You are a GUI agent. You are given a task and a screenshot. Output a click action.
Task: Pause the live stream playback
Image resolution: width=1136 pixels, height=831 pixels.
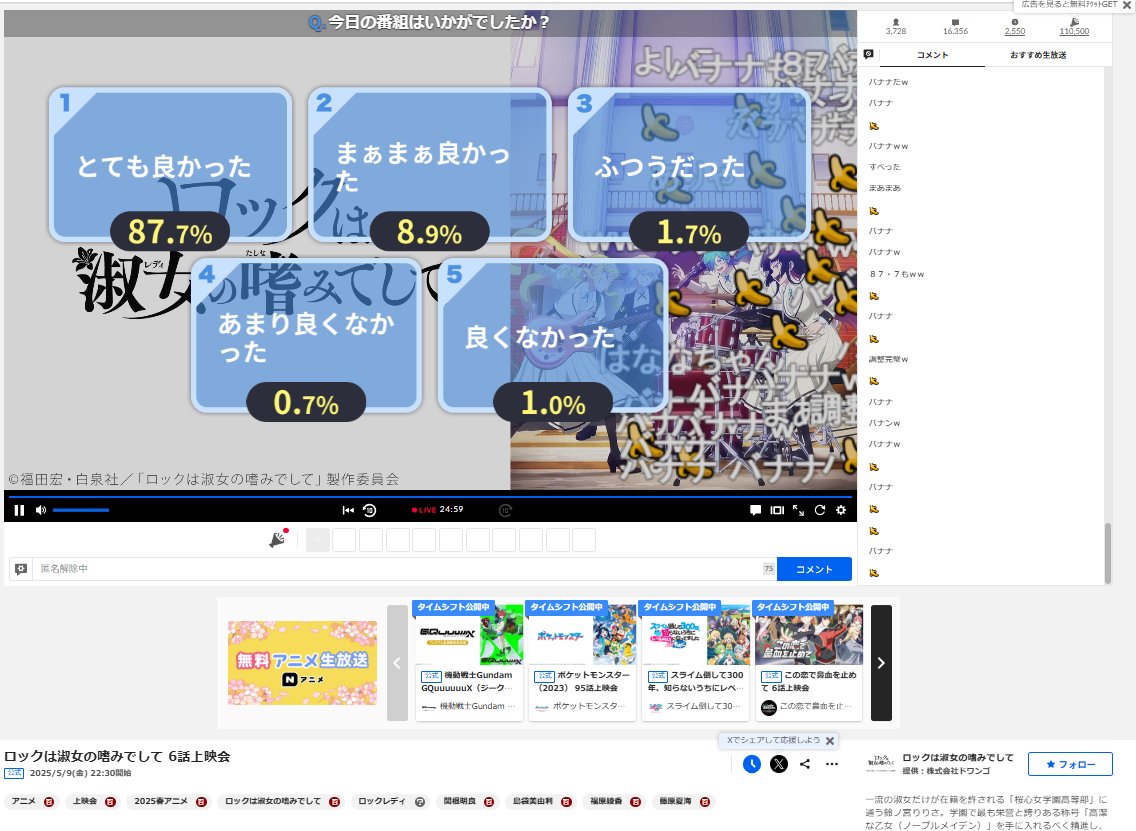point(20,510)
